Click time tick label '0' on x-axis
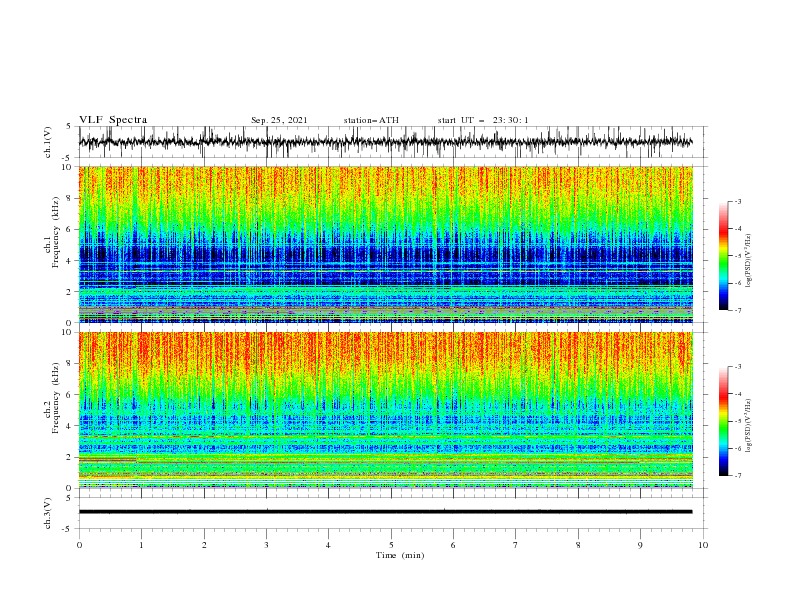The height and width of the screenshot is (612, 792). click(x=79, y=545)
